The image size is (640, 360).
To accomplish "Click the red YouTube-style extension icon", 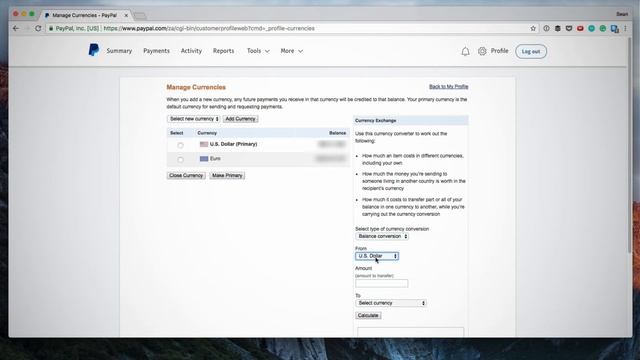I will [580, 29].
